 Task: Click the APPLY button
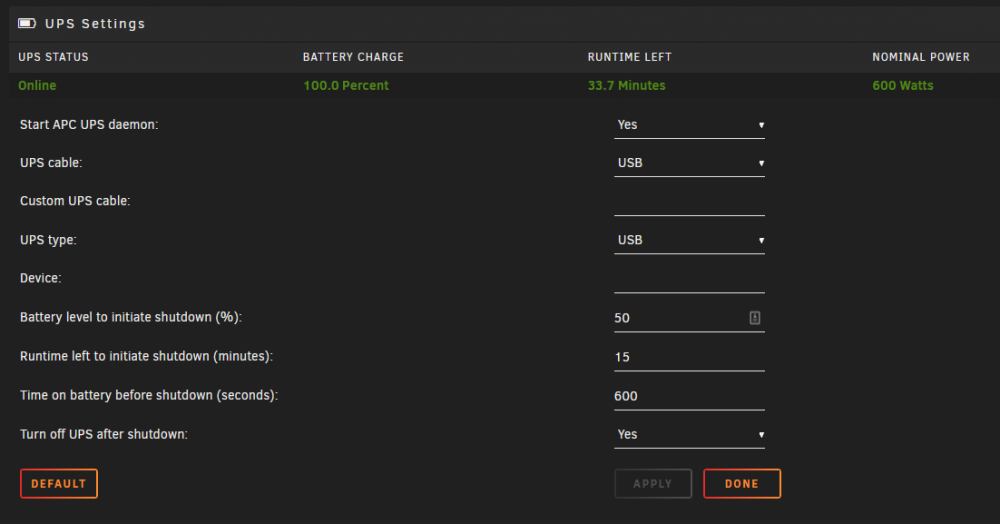click(653, 484)
